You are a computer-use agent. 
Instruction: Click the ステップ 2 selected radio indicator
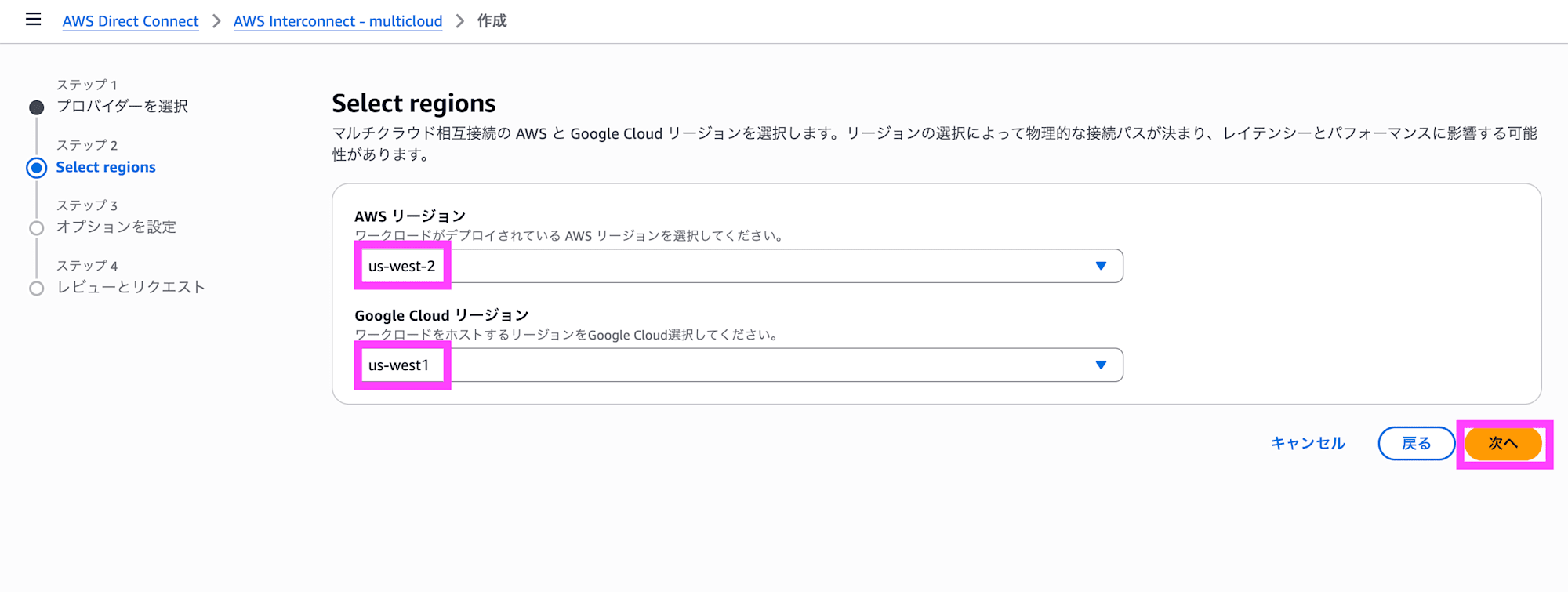click(x=35, y=167)
